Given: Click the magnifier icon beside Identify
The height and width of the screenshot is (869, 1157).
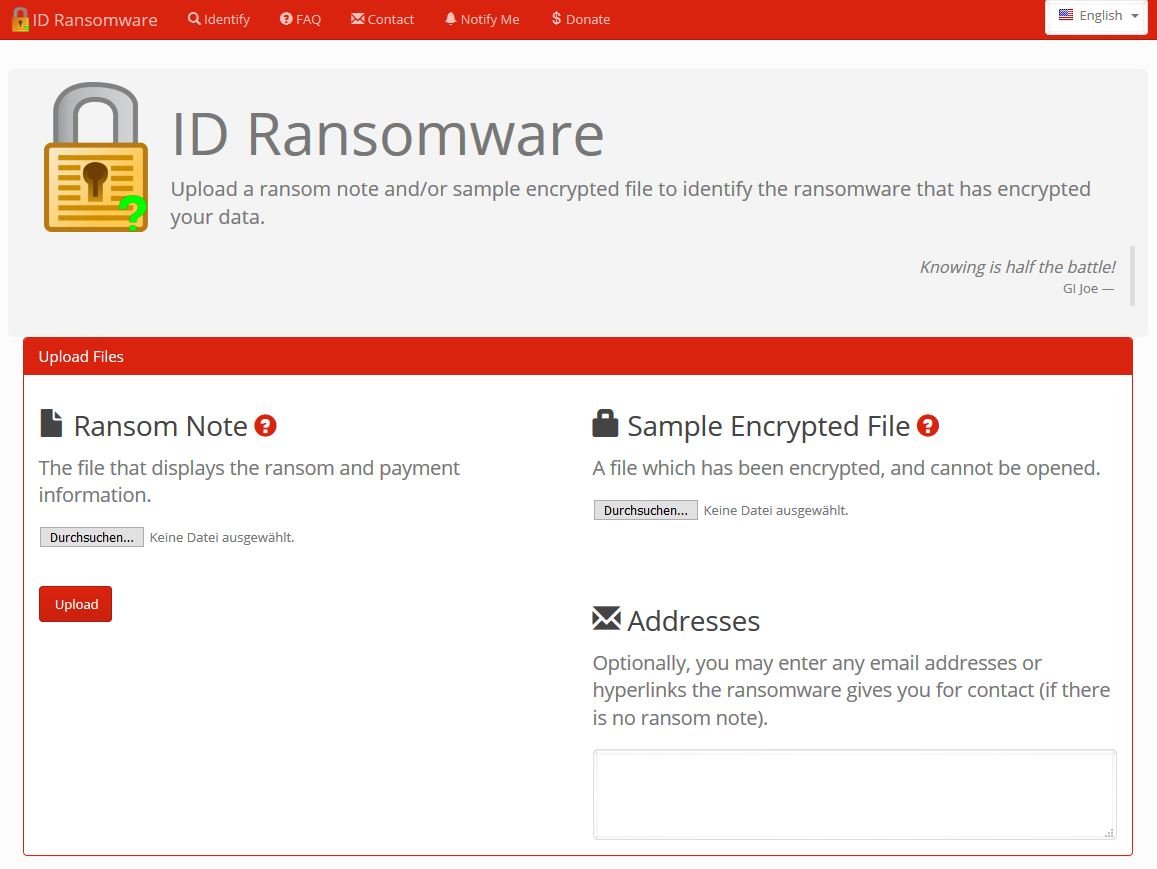Looking at the screenshot, I should point(194,18).
